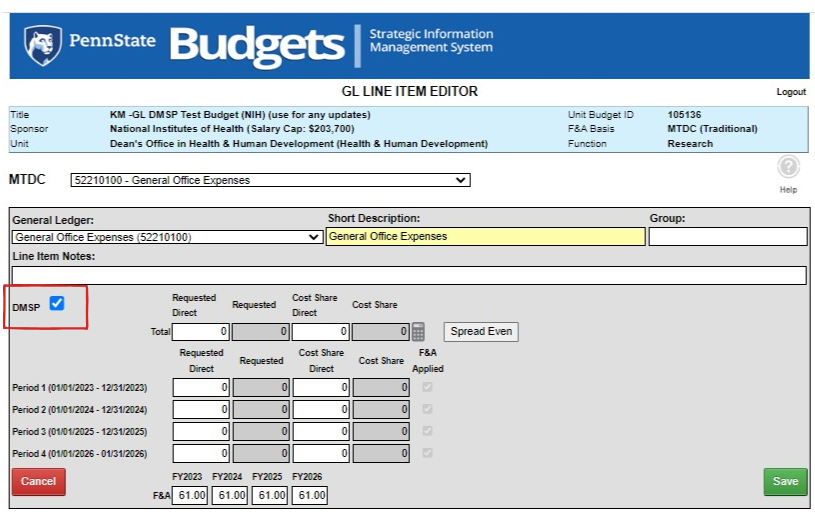The image size is (815, 516).
Task: Toggle F&A Applied checkbox for Period 2
Action: tap(427, 409)
